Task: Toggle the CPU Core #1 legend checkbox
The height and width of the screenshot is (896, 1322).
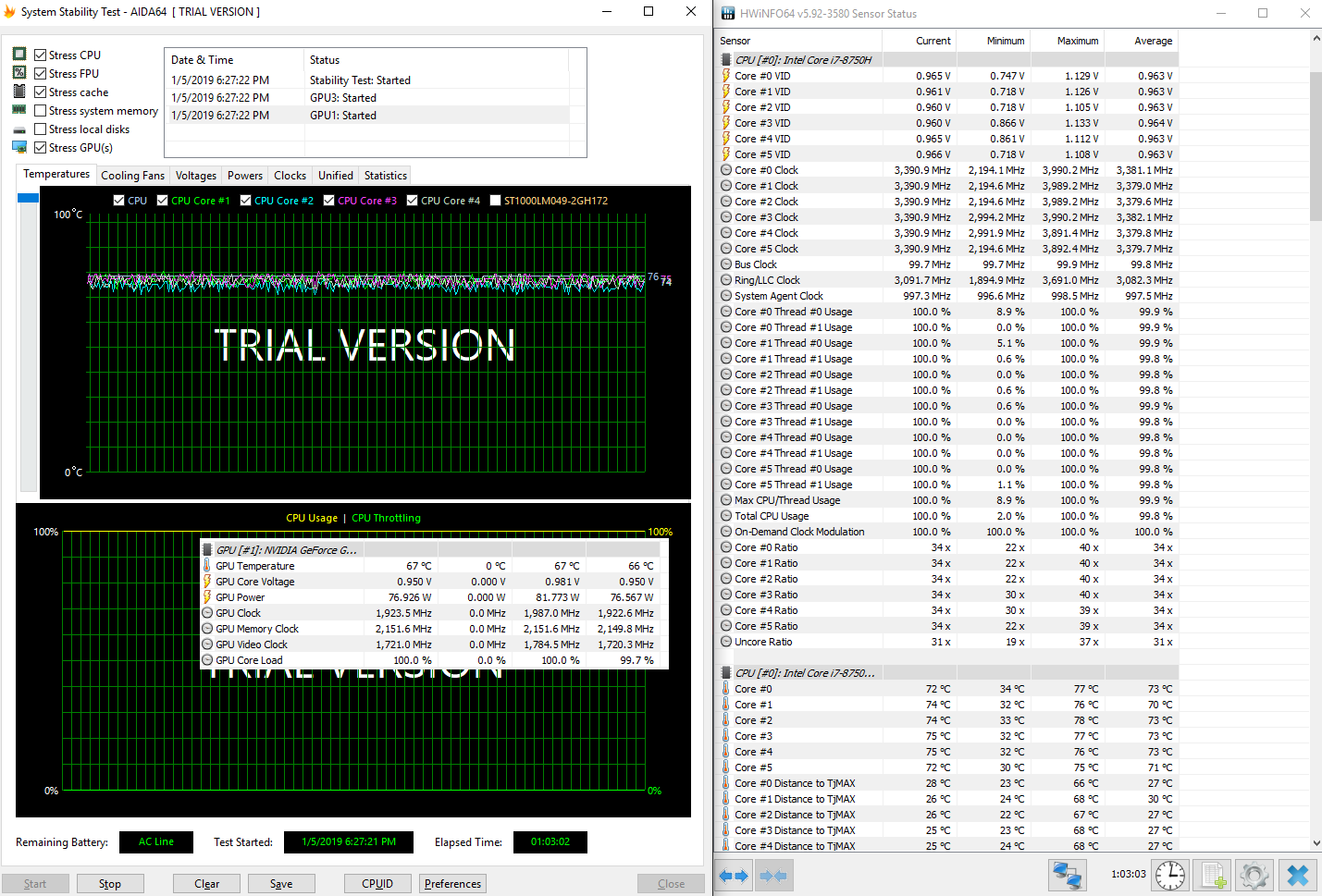Action: [162, 200]
